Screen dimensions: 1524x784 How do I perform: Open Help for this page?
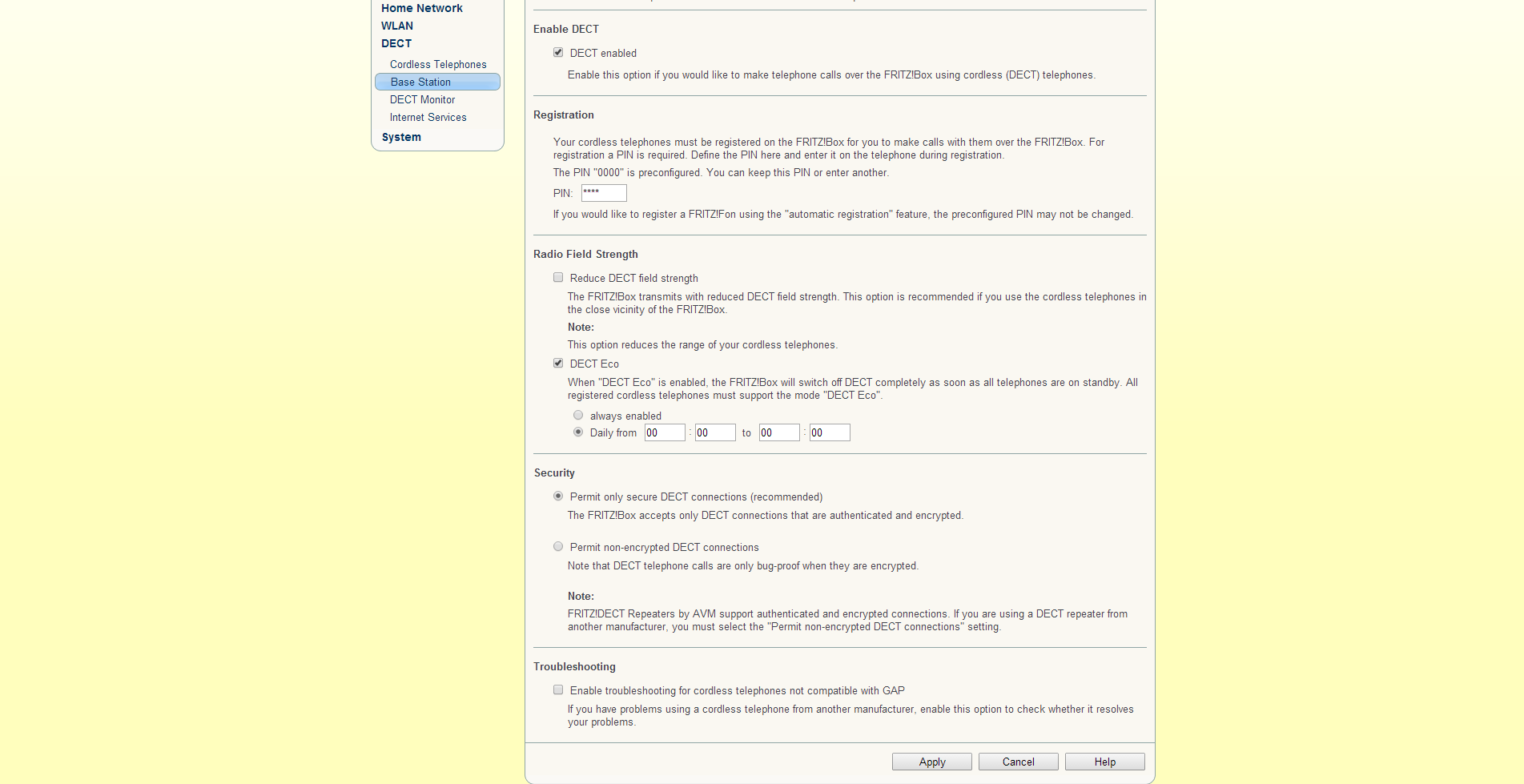click(x=1105, y=762)
